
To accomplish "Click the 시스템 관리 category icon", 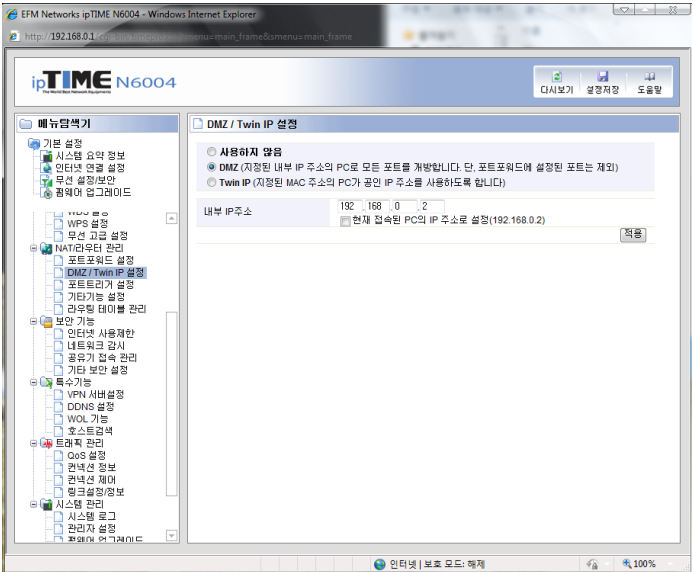I will click(46, 504).
